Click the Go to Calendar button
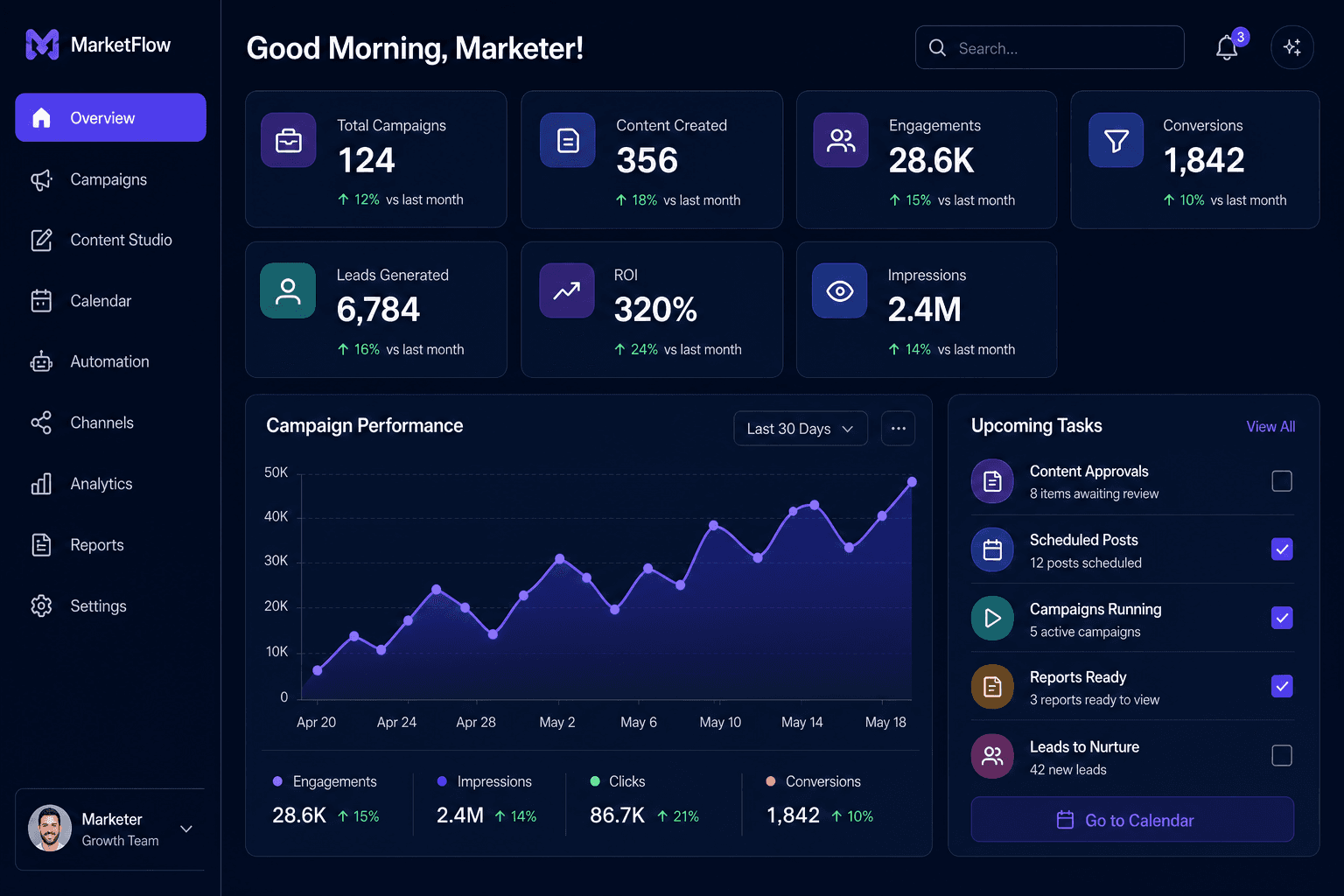The width and height of the screenshot is (1344, 896). pyautogui.click(x=1132, y=820)
